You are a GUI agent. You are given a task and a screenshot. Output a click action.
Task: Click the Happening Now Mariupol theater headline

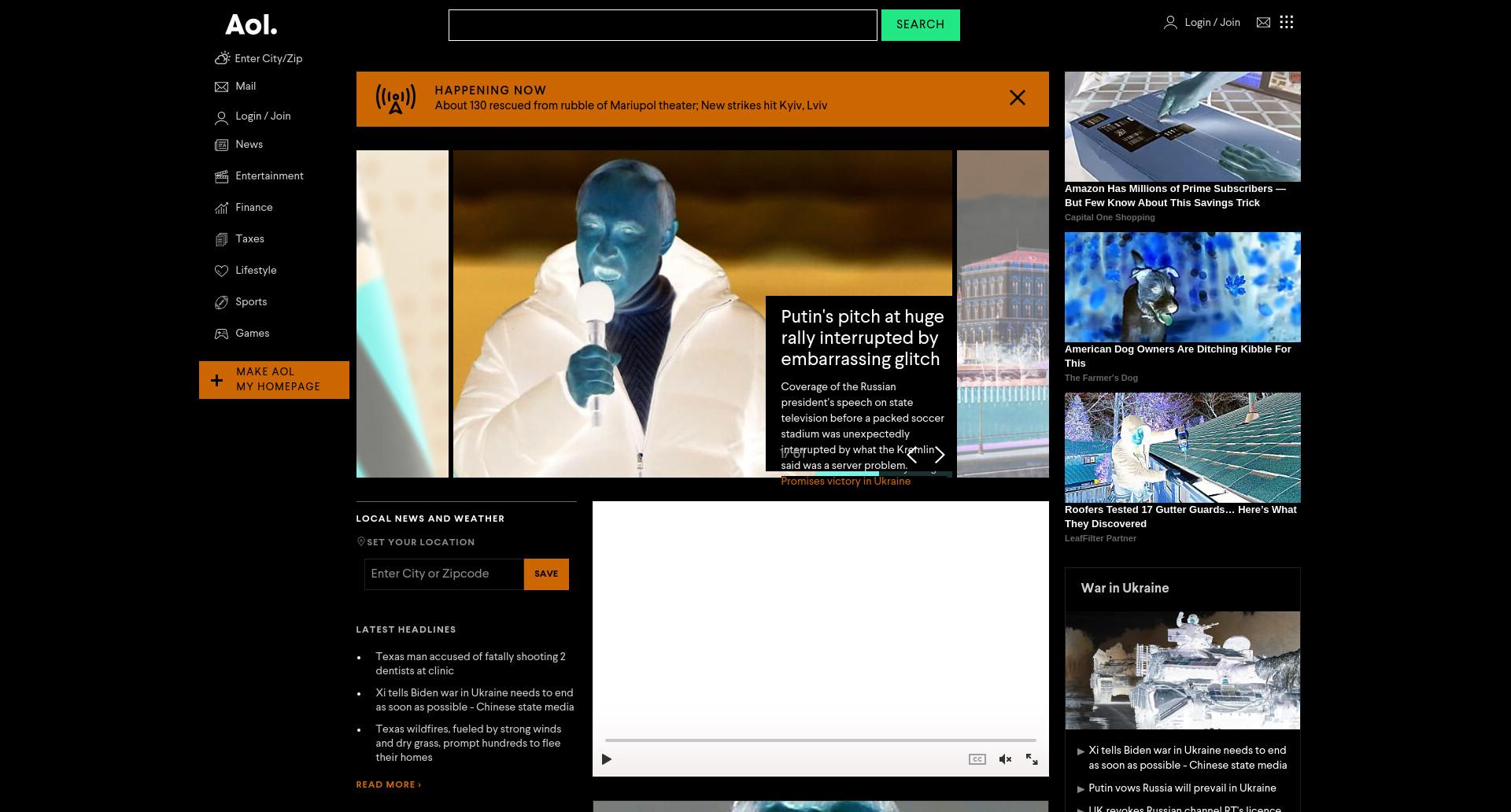pyautogui.click(x=630, y=105)
